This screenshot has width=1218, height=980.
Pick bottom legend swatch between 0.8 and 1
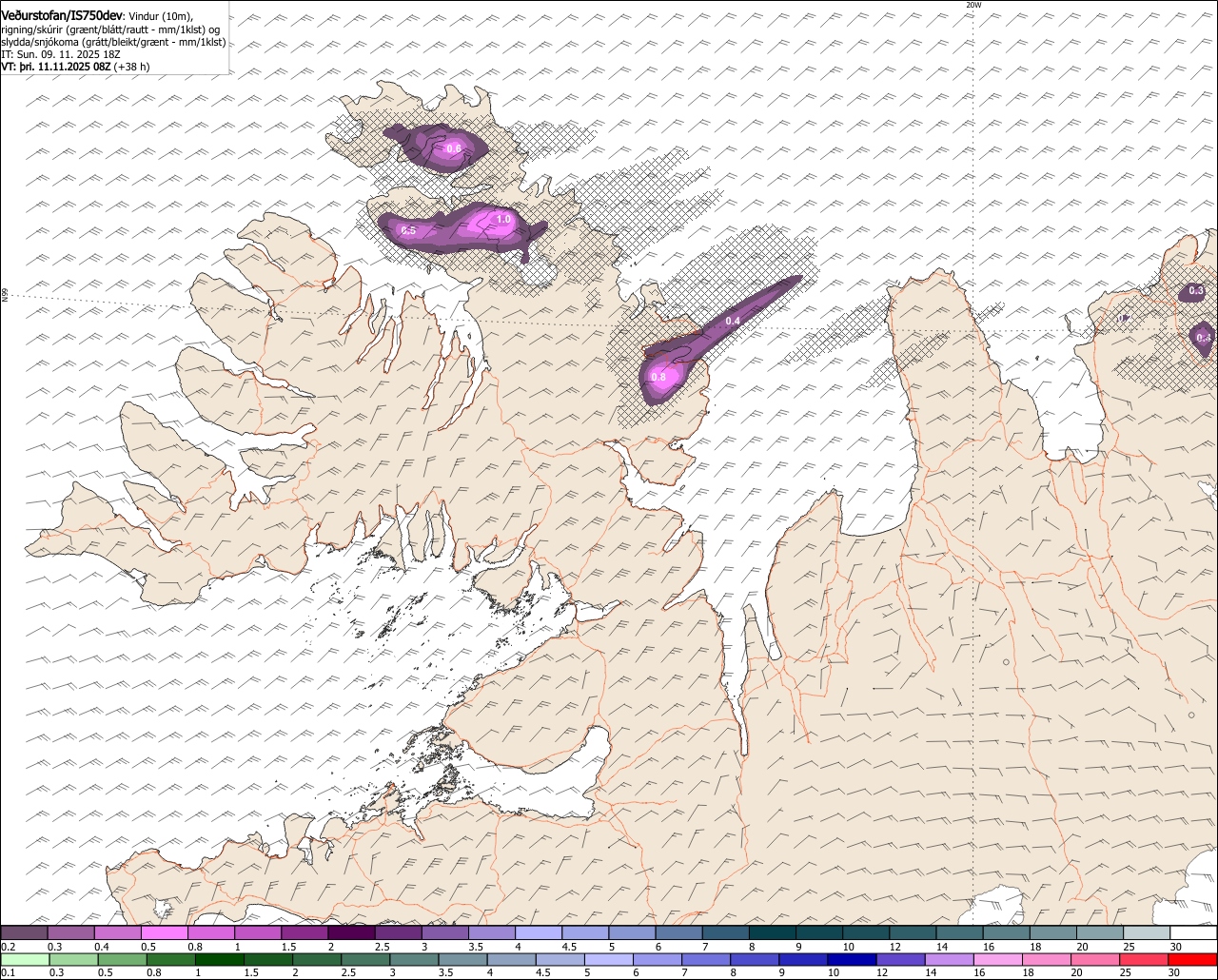point(170,959)
